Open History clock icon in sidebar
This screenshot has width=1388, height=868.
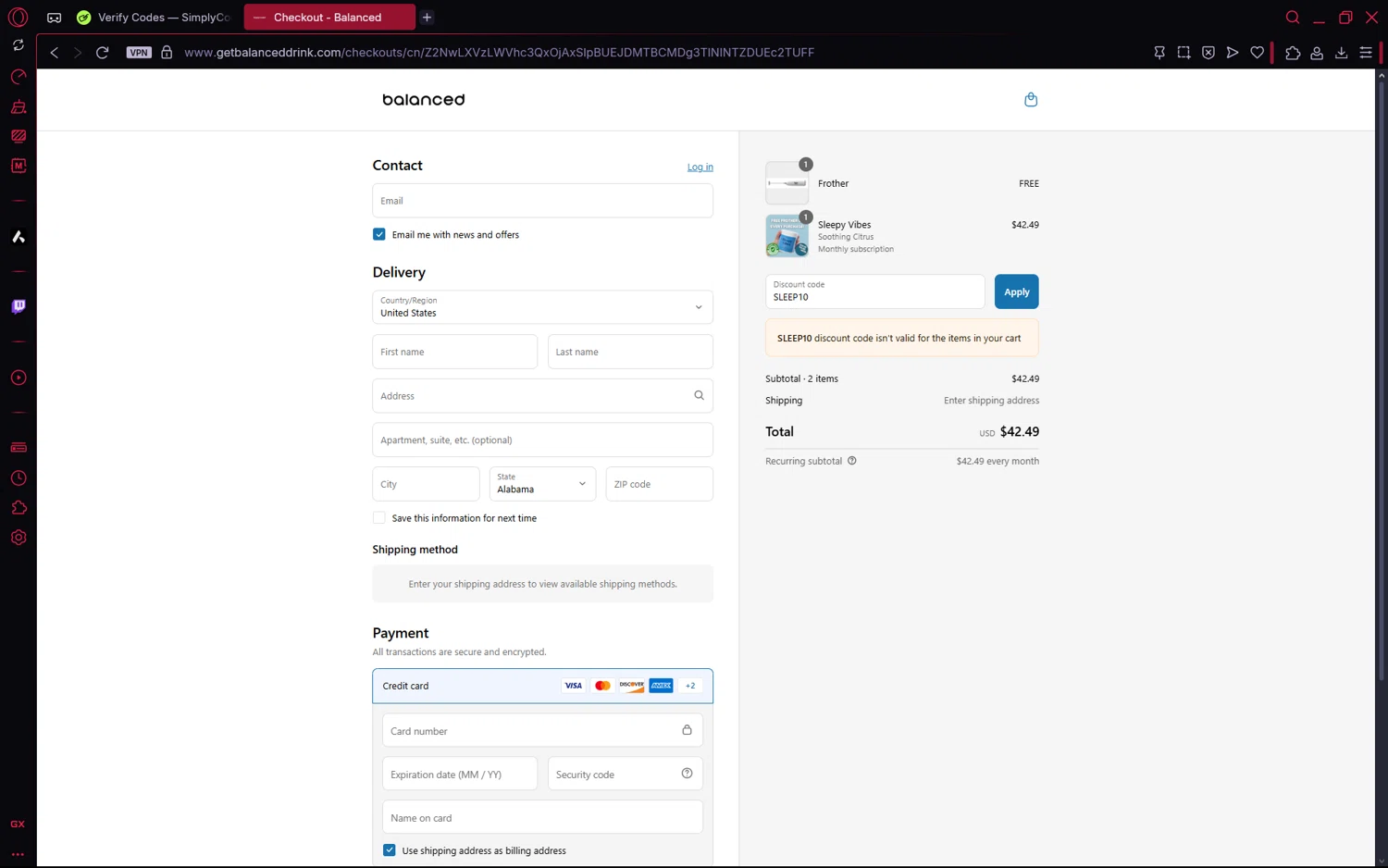(19, 478)
